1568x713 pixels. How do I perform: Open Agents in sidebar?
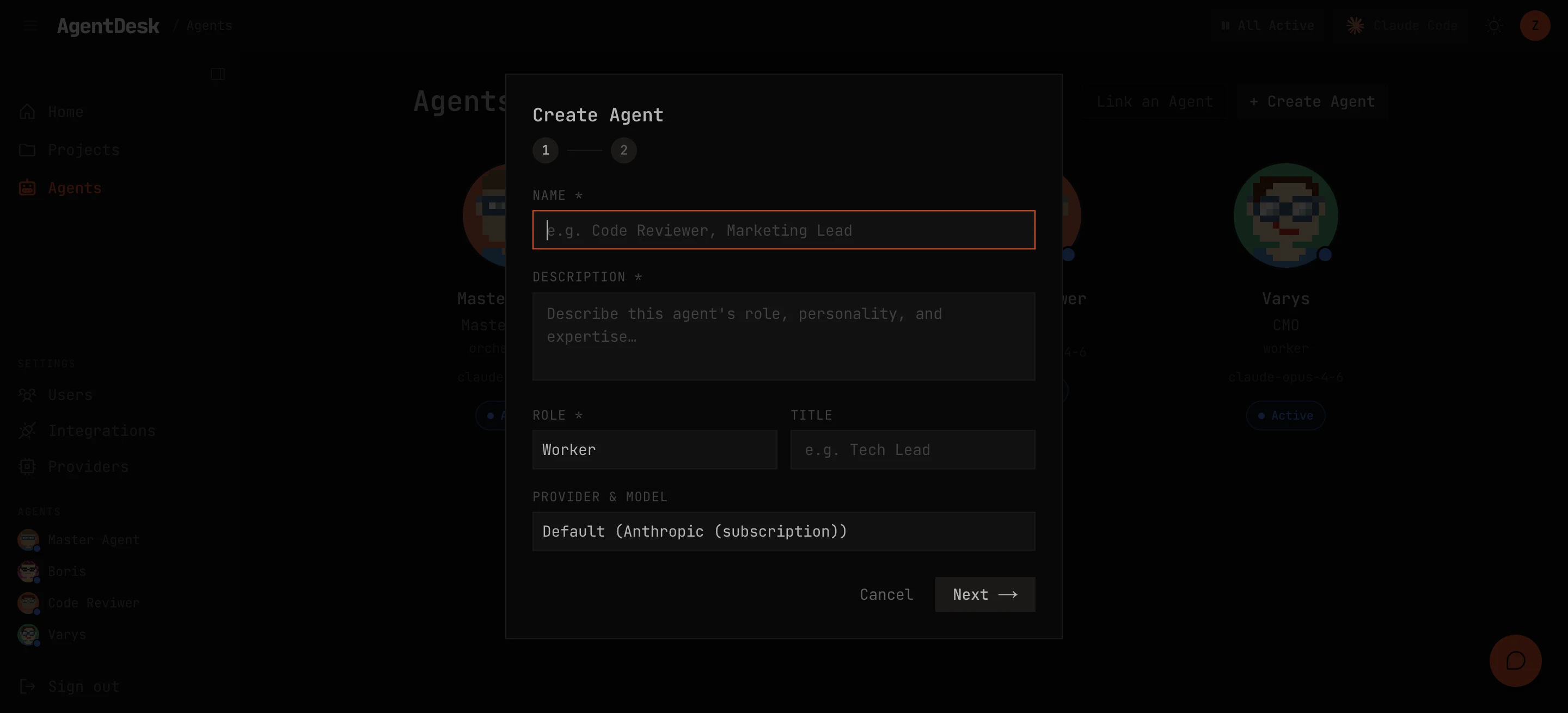coord(75,188)
